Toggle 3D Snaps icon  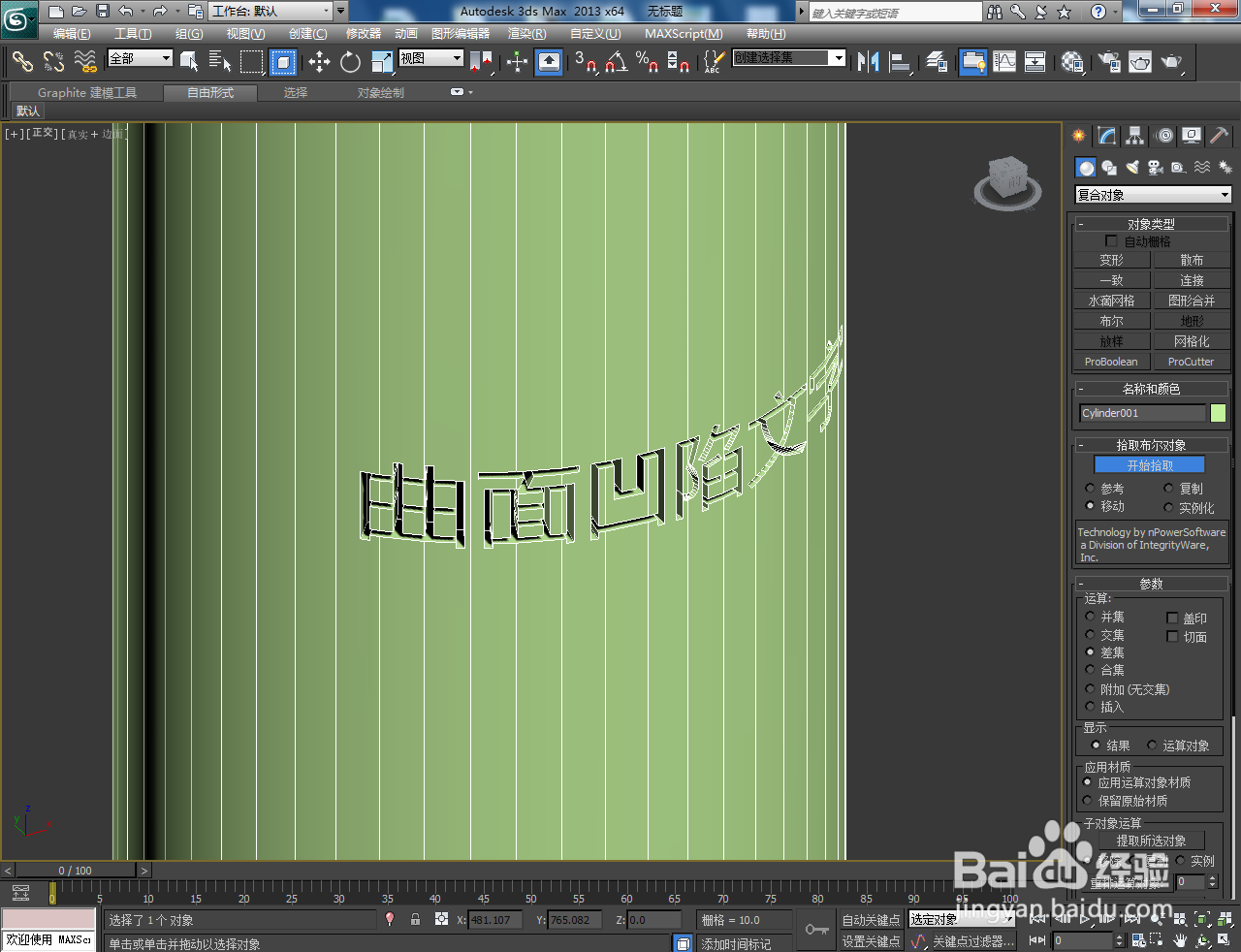click(x=585, y=62)
